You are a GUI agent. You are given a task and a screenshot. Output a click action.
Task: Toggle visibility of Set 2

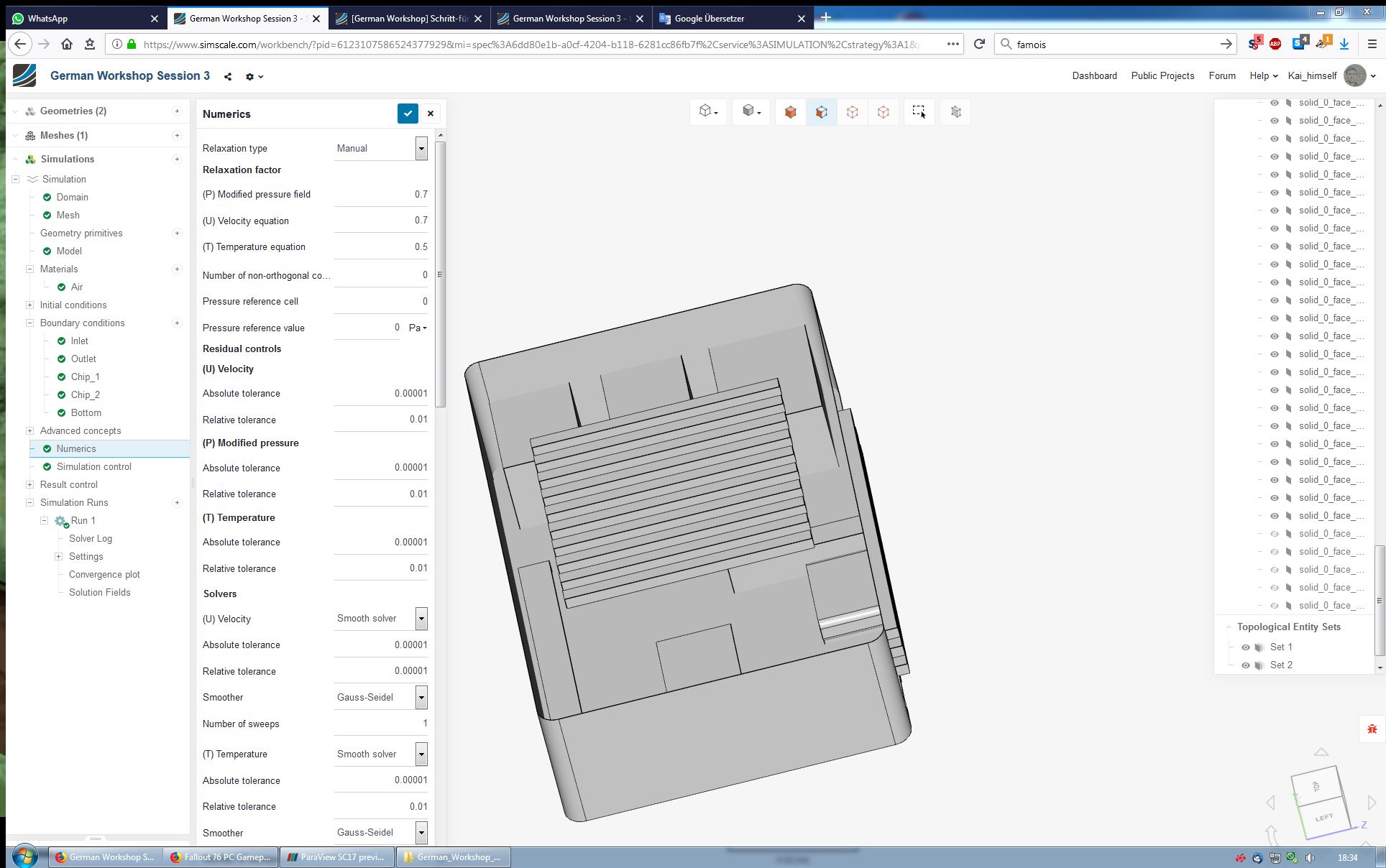[1246, 665]
